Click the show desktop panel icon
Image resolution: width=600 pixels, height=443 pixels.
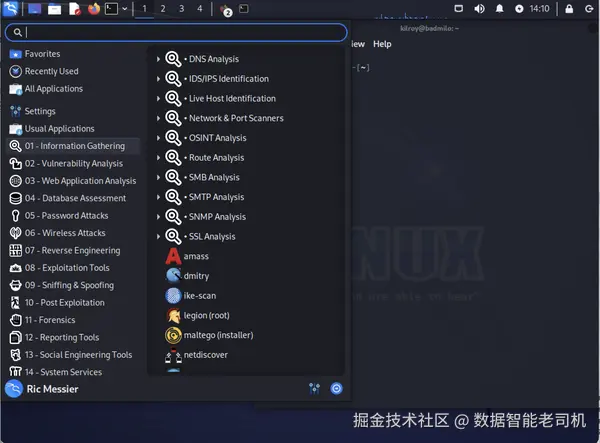[34, 8]
